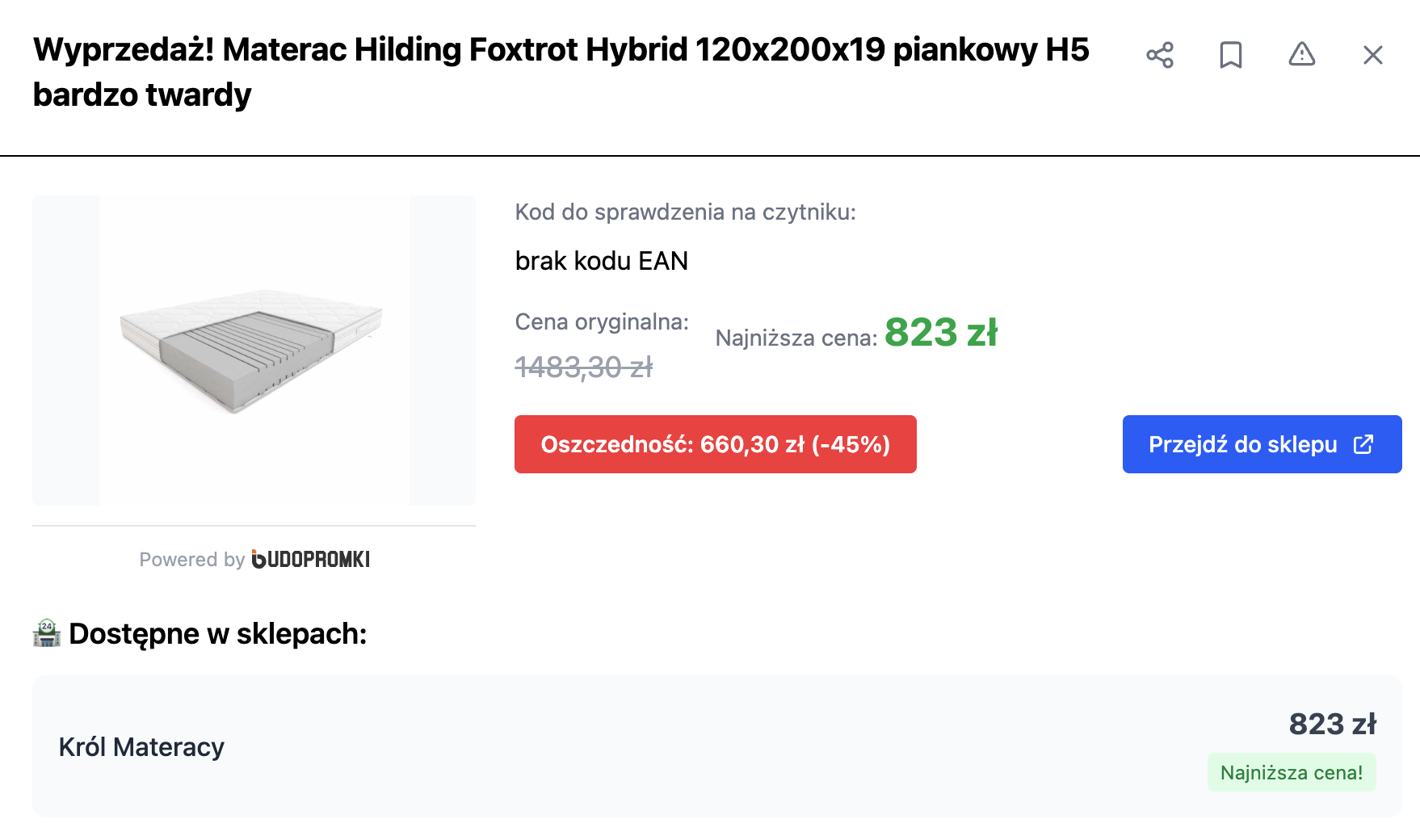Click the 823 zł price in store row
1420x840 pixels.
tap(1332, 724)
